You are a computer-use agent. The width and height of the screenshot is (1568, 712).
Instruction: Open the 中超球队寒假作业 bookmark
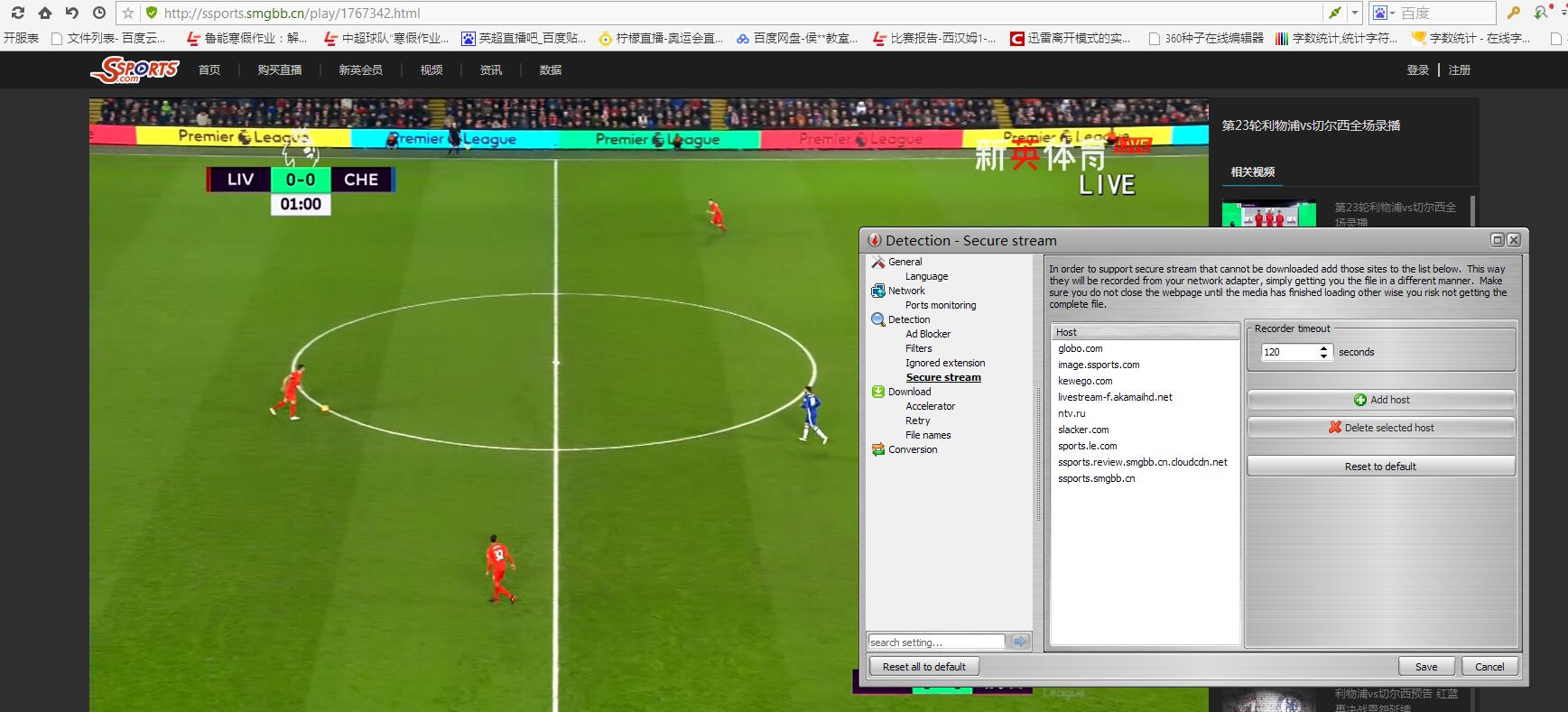[386, 39]
